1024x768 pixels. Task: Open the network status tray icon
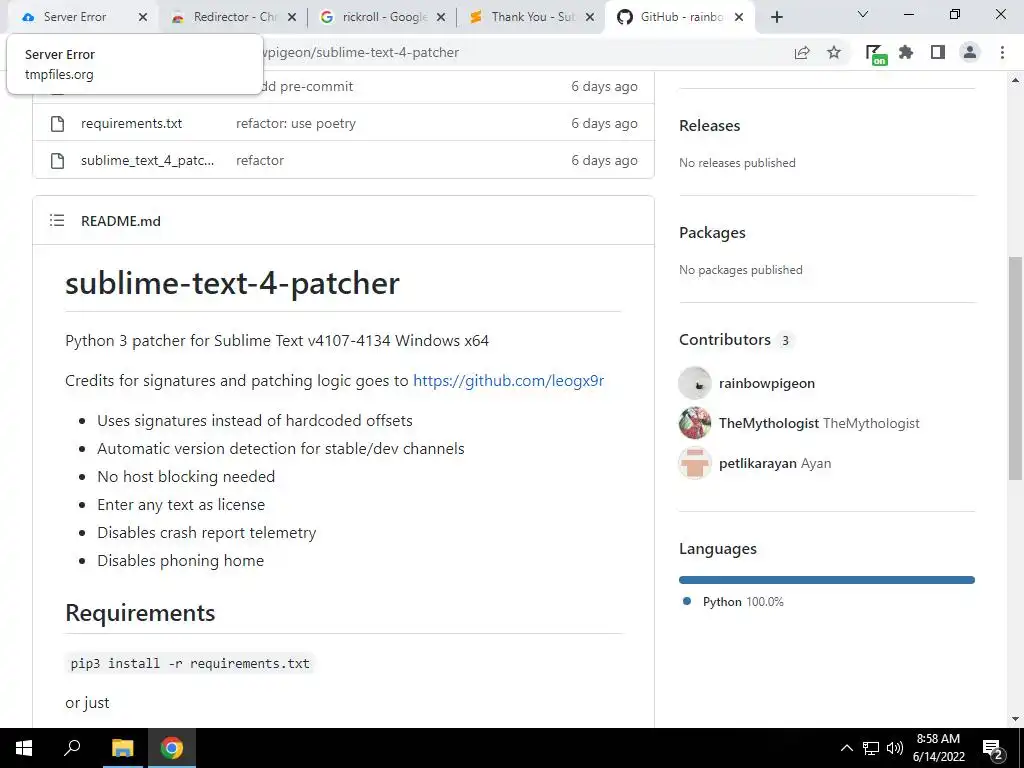[871, 748]
